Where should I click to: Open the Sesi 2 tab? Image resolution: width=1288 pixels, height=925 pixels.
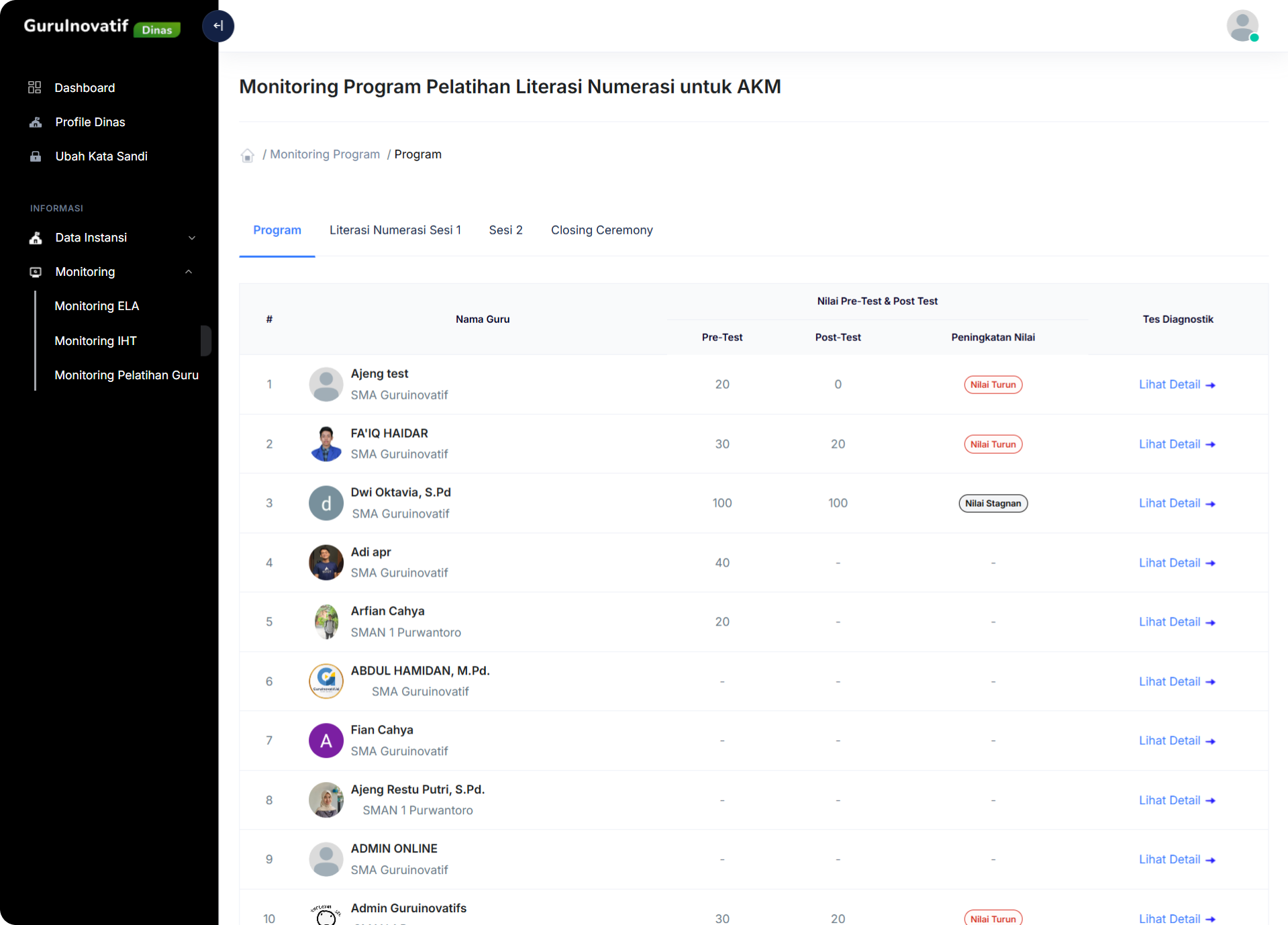point(505,230)
